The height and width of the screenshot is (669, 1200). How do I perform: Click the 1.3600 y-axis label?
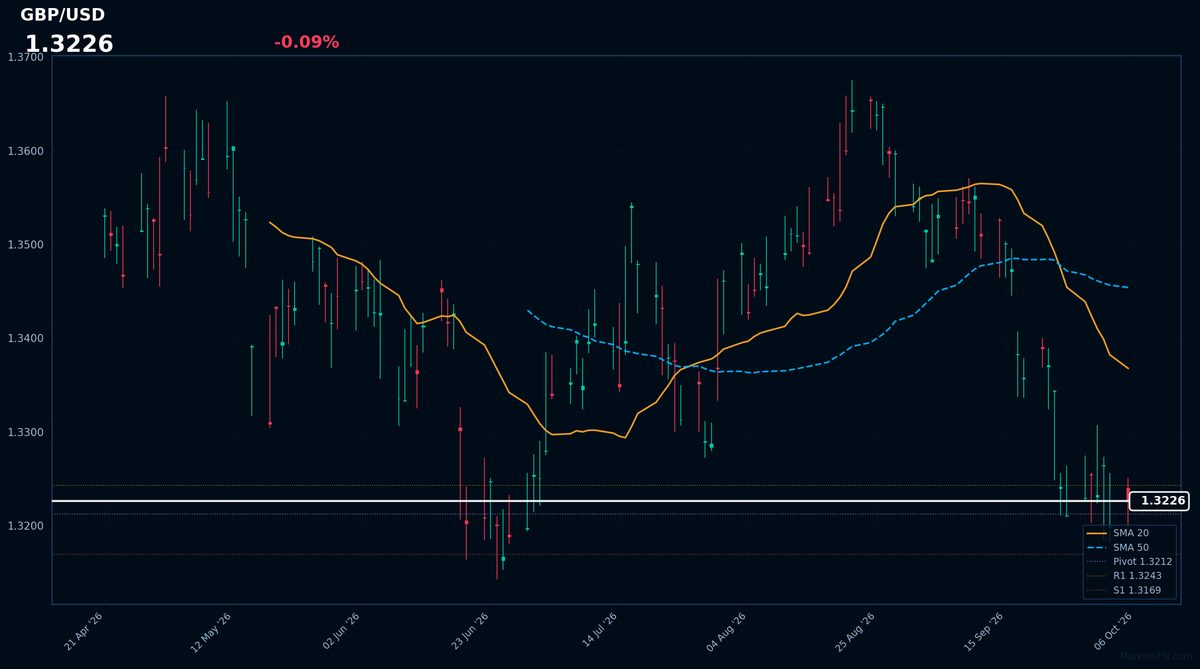pos(25,151)
